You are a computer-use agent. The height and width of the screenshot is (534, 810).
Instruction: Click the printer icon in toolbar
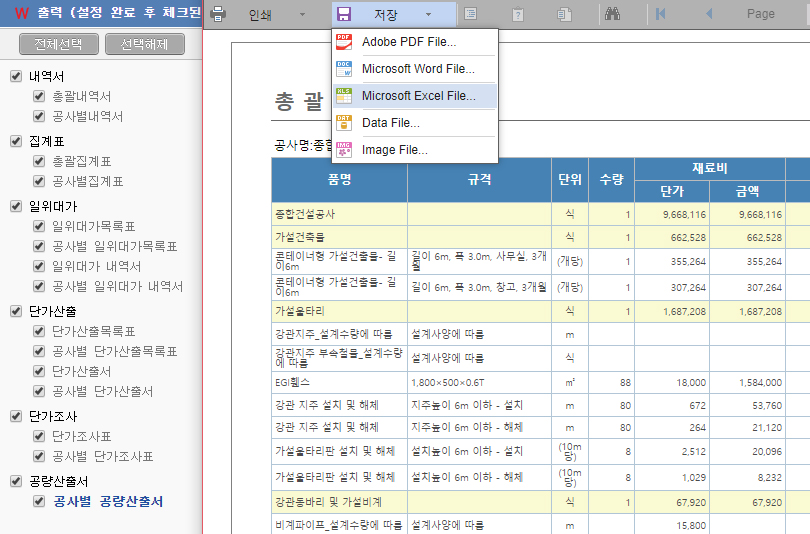point(218,14)
